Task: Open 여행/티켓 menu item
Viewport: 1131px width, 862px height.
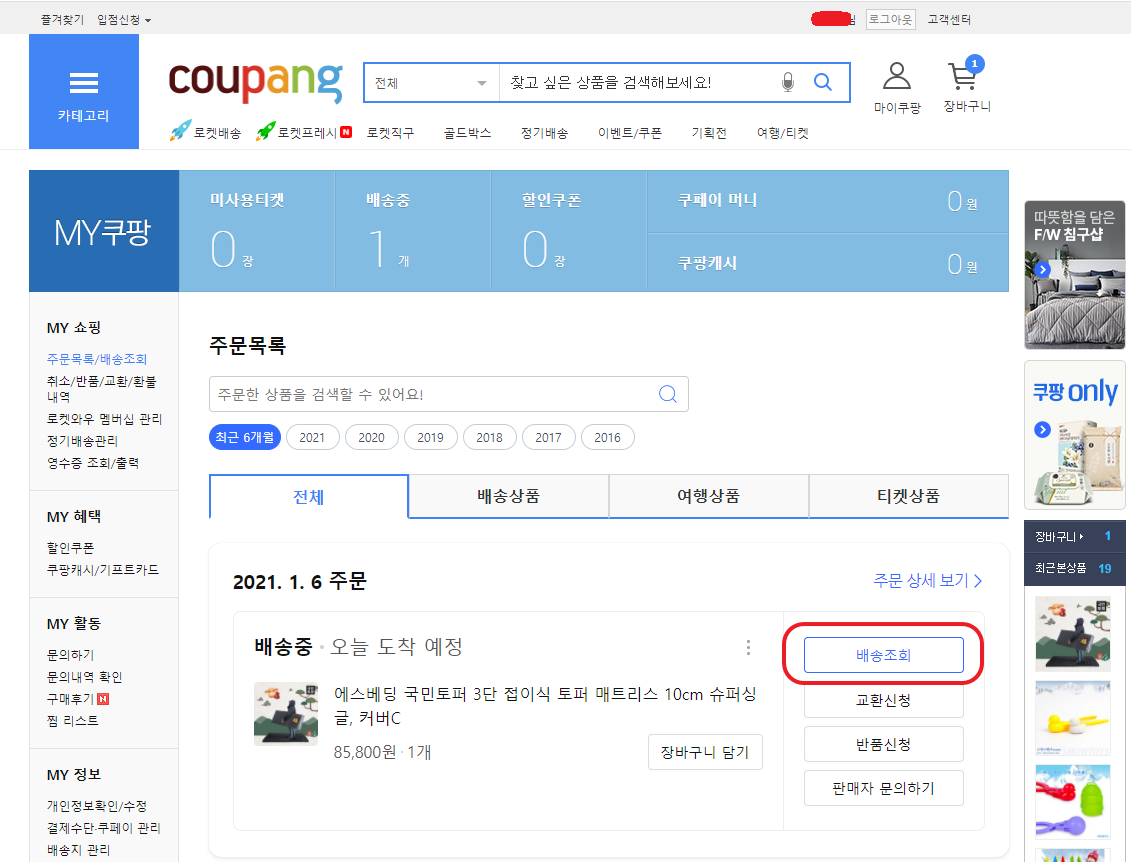Action: pos(783,133)
